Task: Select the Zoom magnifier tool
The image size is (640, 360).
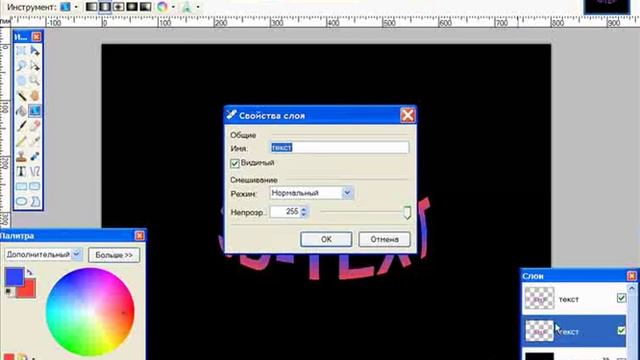Action: click(35, 80)
